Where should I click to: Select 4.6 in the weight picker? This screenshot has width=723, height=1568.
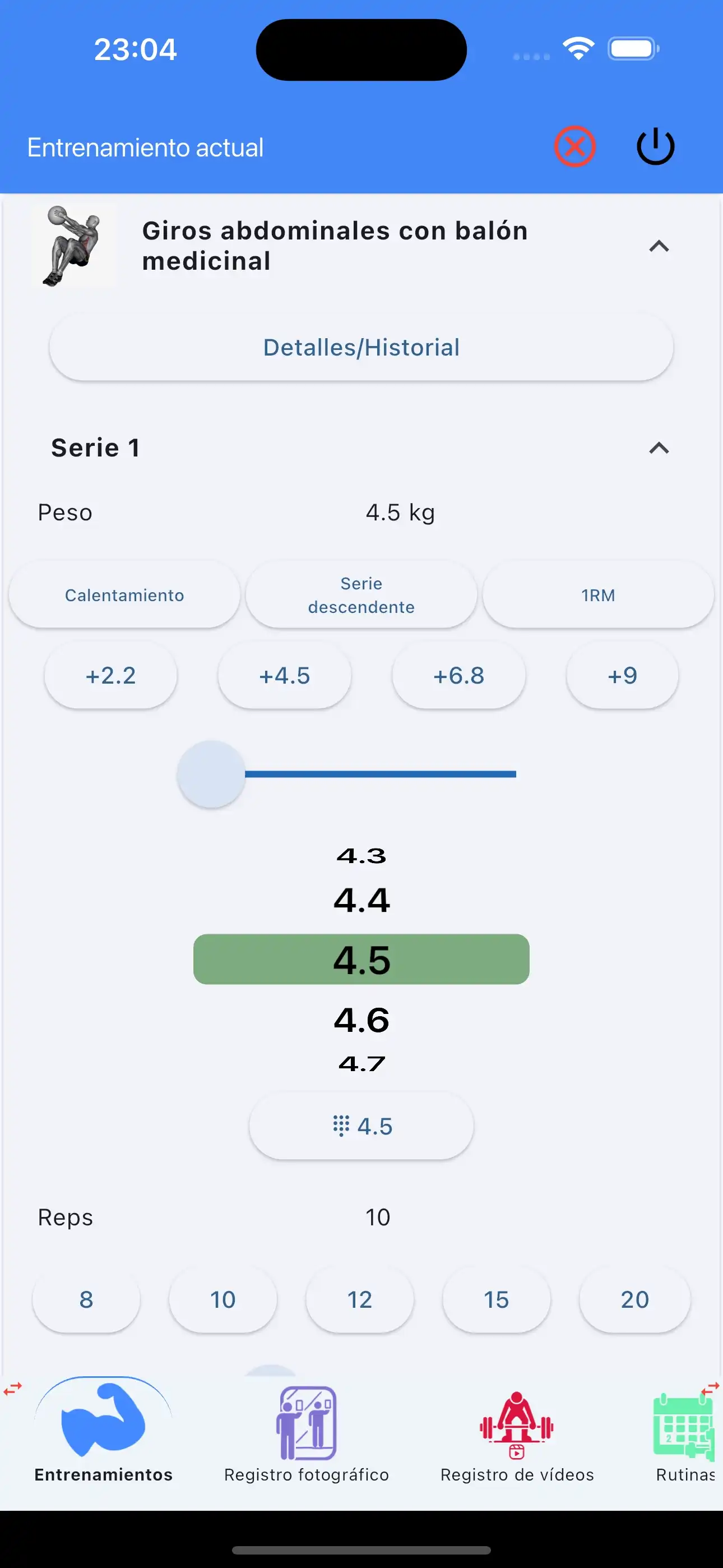(361, 1020)
